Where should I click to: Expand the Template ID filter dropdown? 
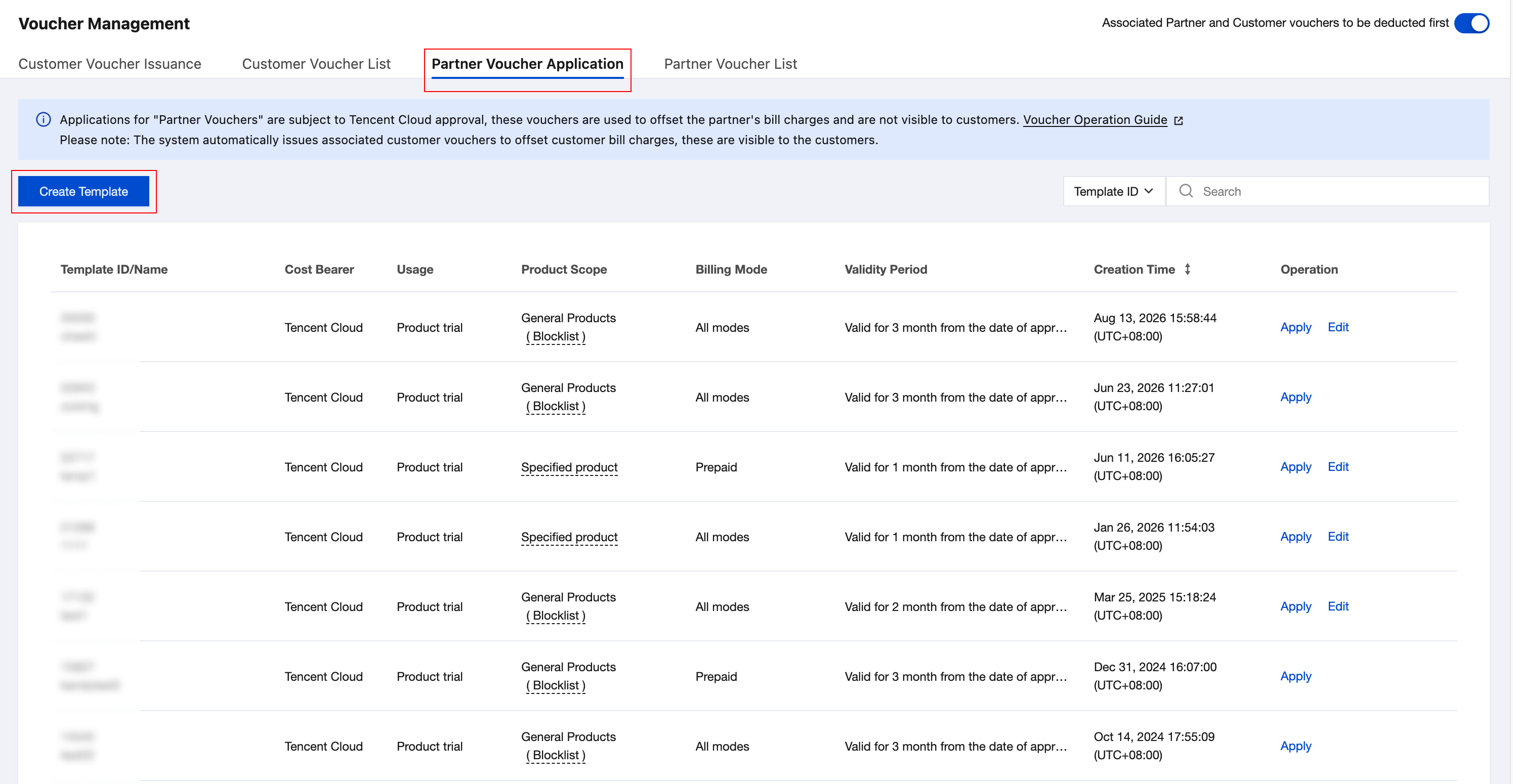pos(1114,192)
